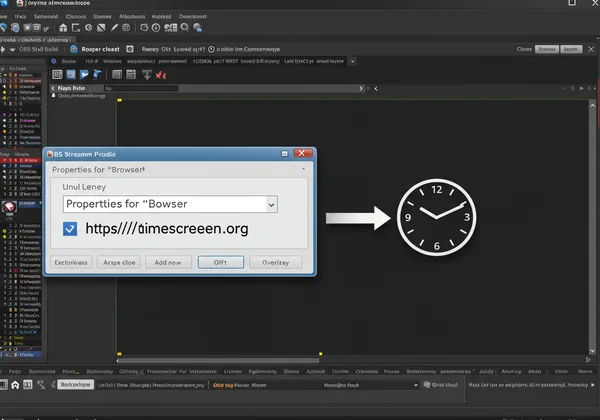This screenshot has width=600, height=420.
Task: Click the grid icon in the secondary toolbar
Action: pyautogui.click(x=57, y=75)
